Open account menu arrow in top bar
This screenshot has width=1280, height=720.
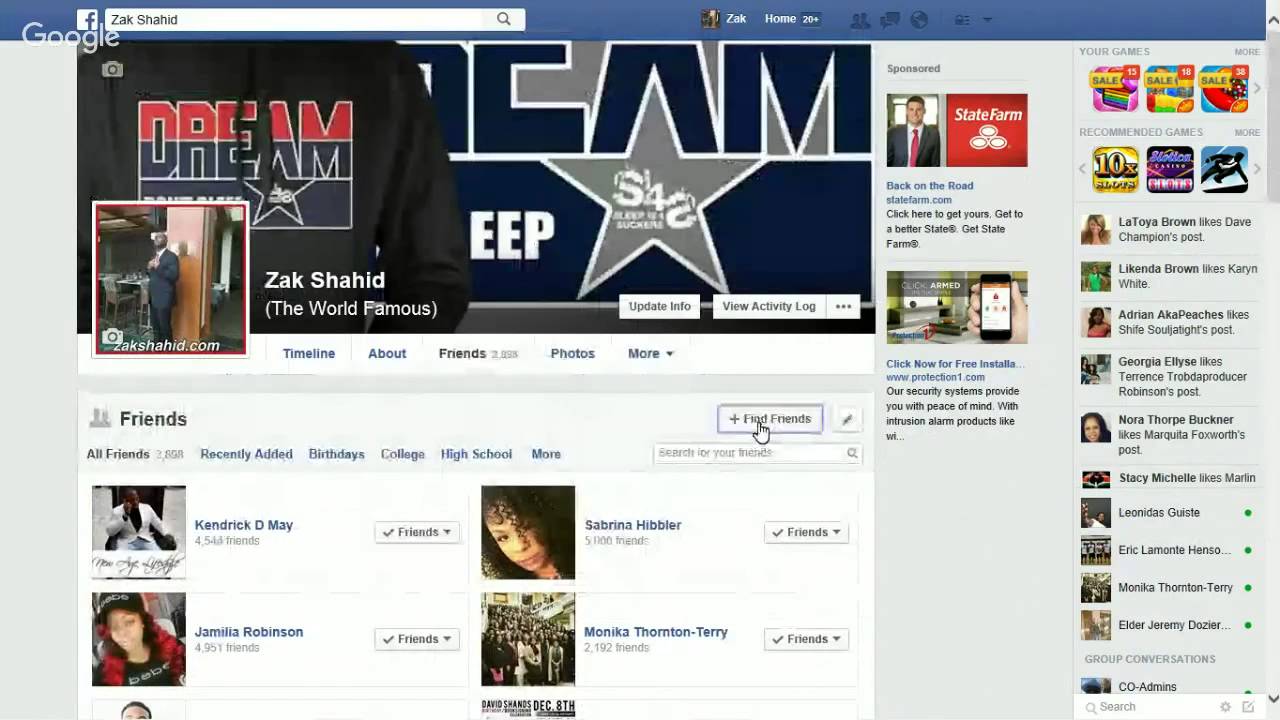[988, 20]
